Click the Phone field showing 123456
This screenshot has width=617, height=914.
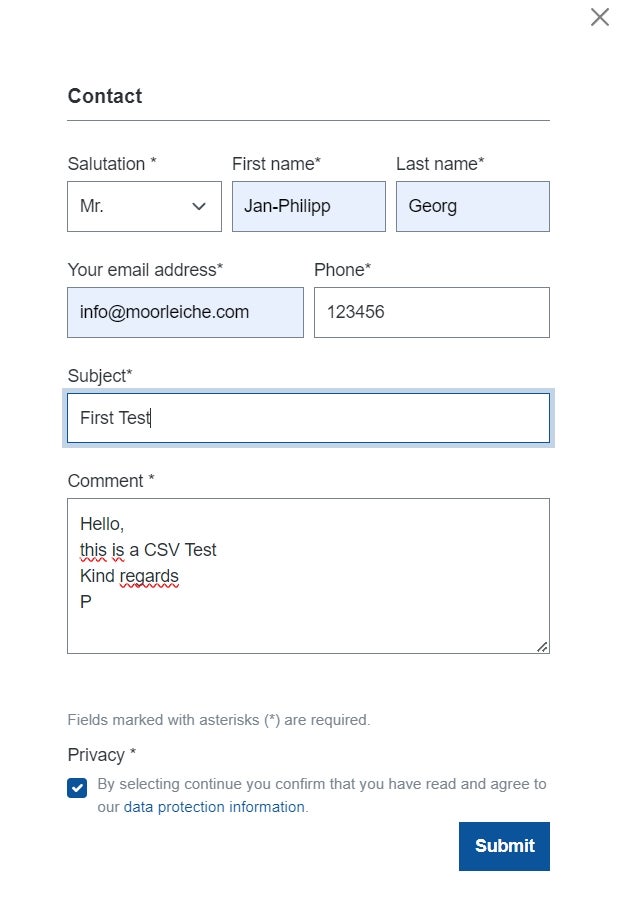tap(432, 312)
